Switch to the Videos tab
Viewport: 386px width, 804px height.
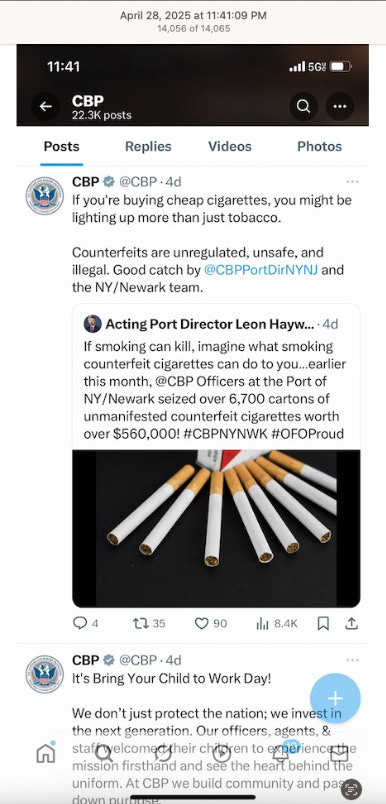(230, 147)
